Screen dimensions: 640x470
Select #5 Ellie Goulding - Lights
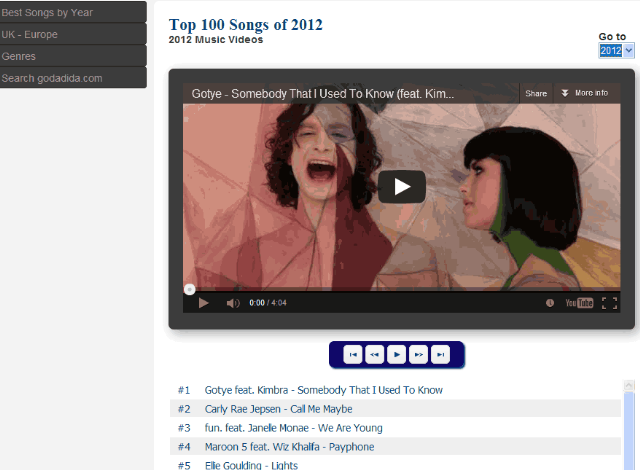pyautogui.click(x=395, y=464)
